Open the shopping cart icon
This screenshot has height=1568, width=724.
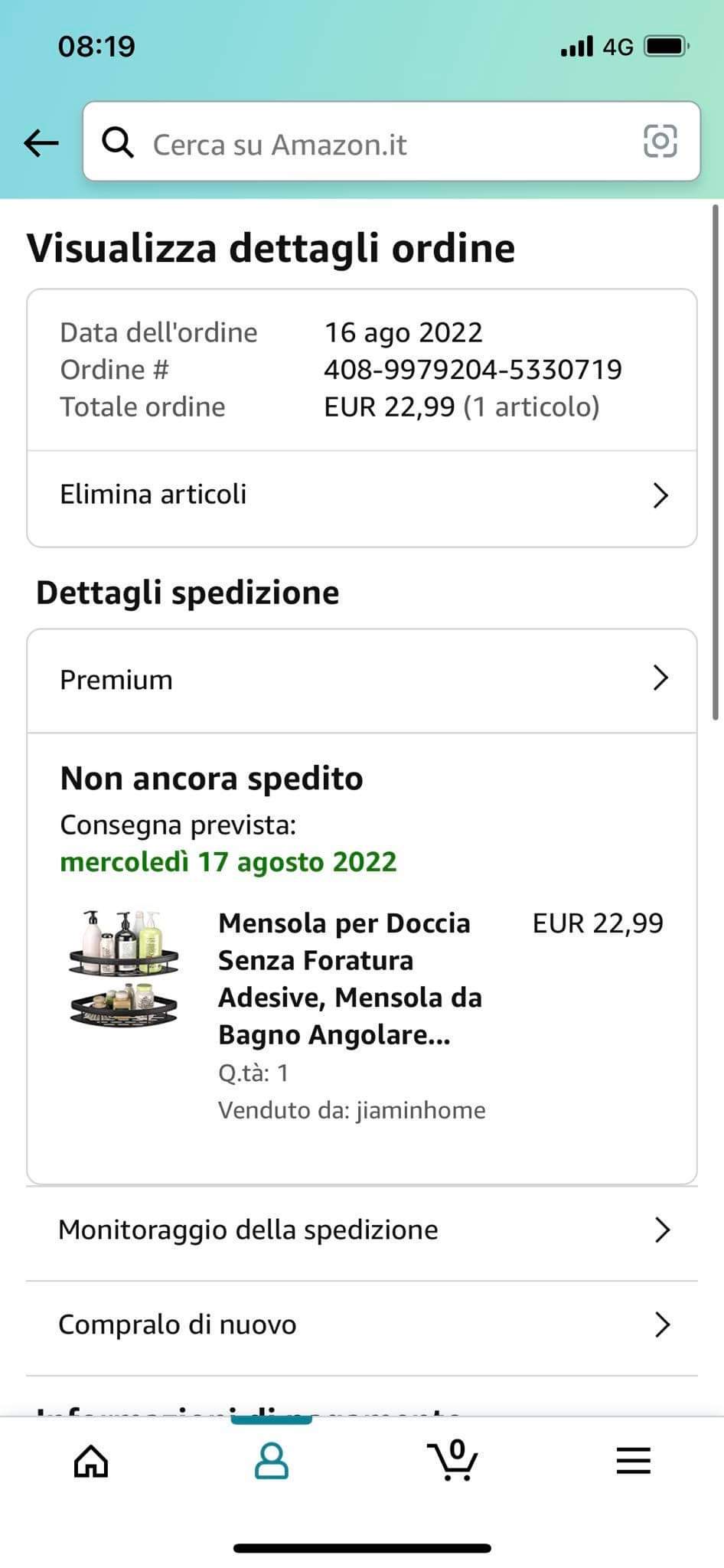[452, 1459]
